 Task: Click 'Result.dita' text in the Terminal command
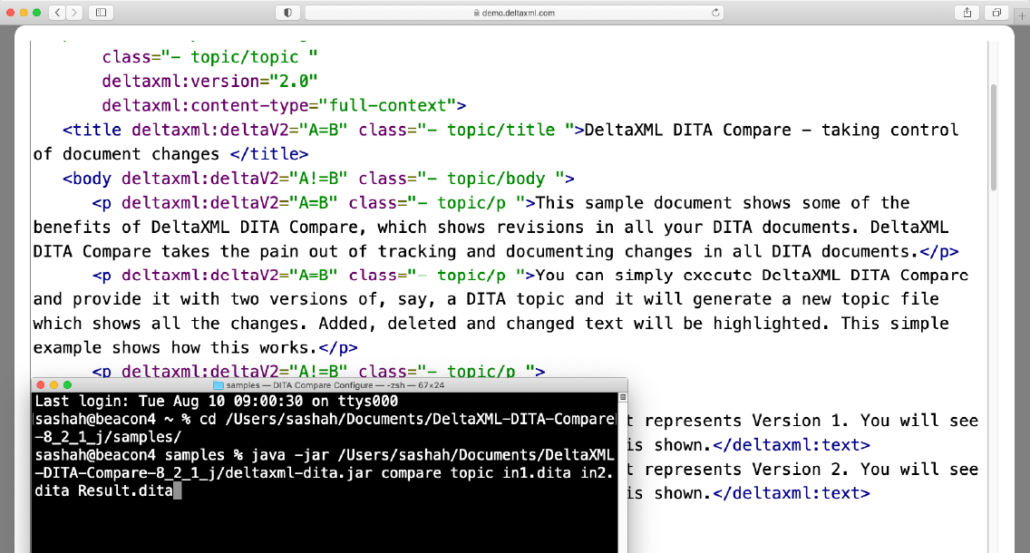pyautogui.click(x=125, y=491)
